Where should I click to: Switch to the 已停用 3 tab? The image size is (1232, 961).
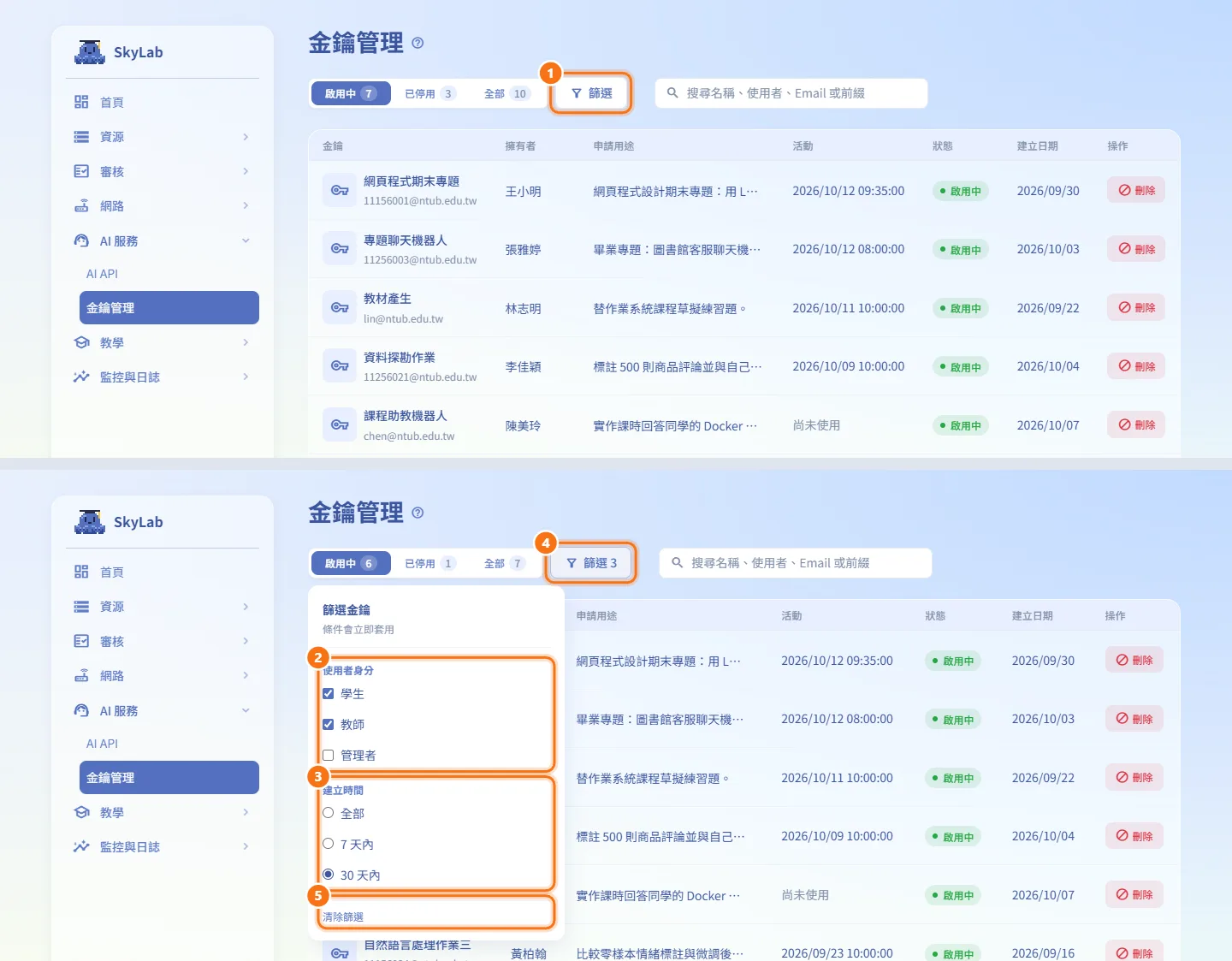click(429, 93)
